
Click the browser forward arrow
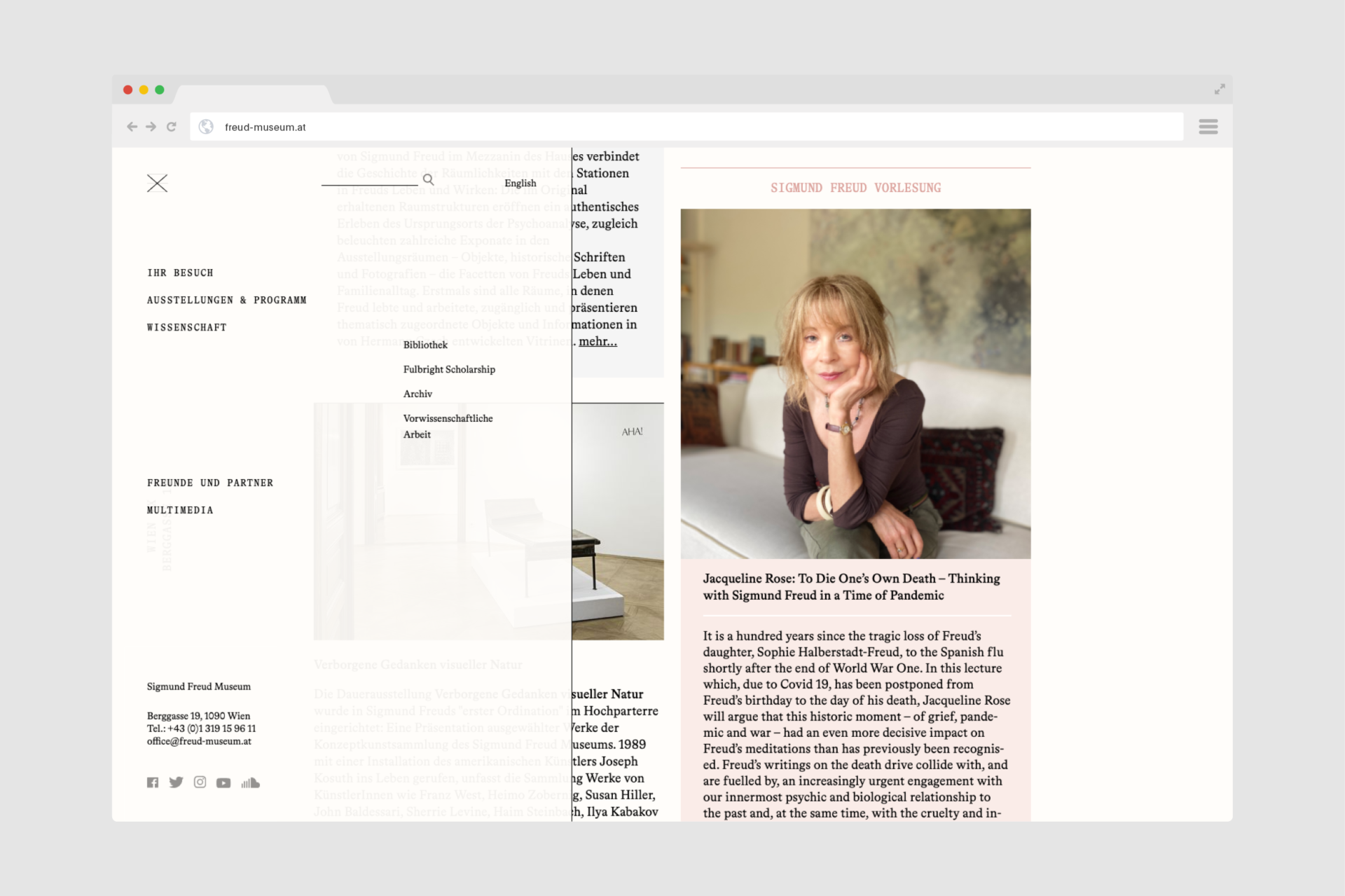[151, 127]
